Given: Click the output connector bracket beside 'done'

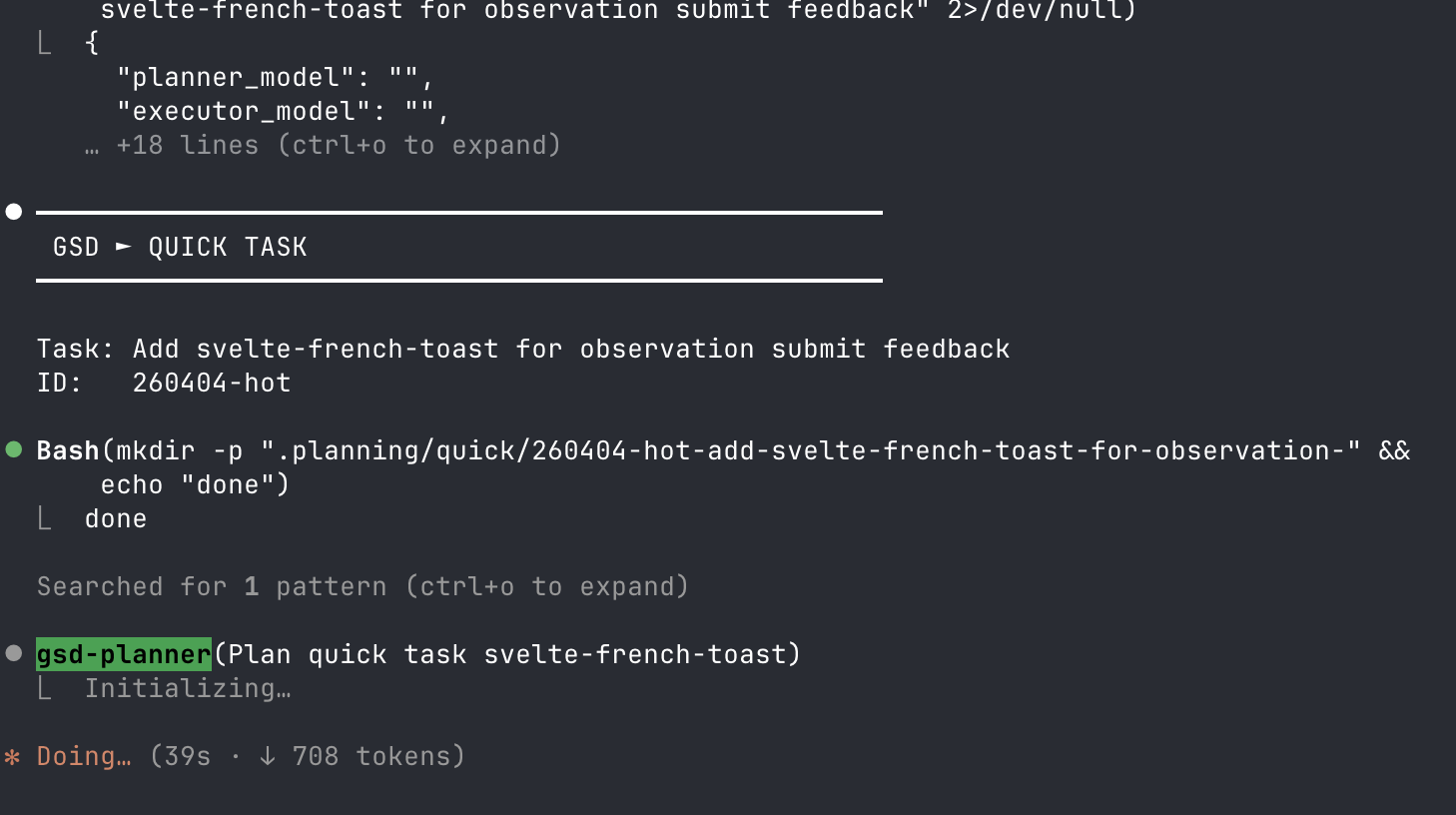Looking at the screenshot, I should (x=44, y=518).
